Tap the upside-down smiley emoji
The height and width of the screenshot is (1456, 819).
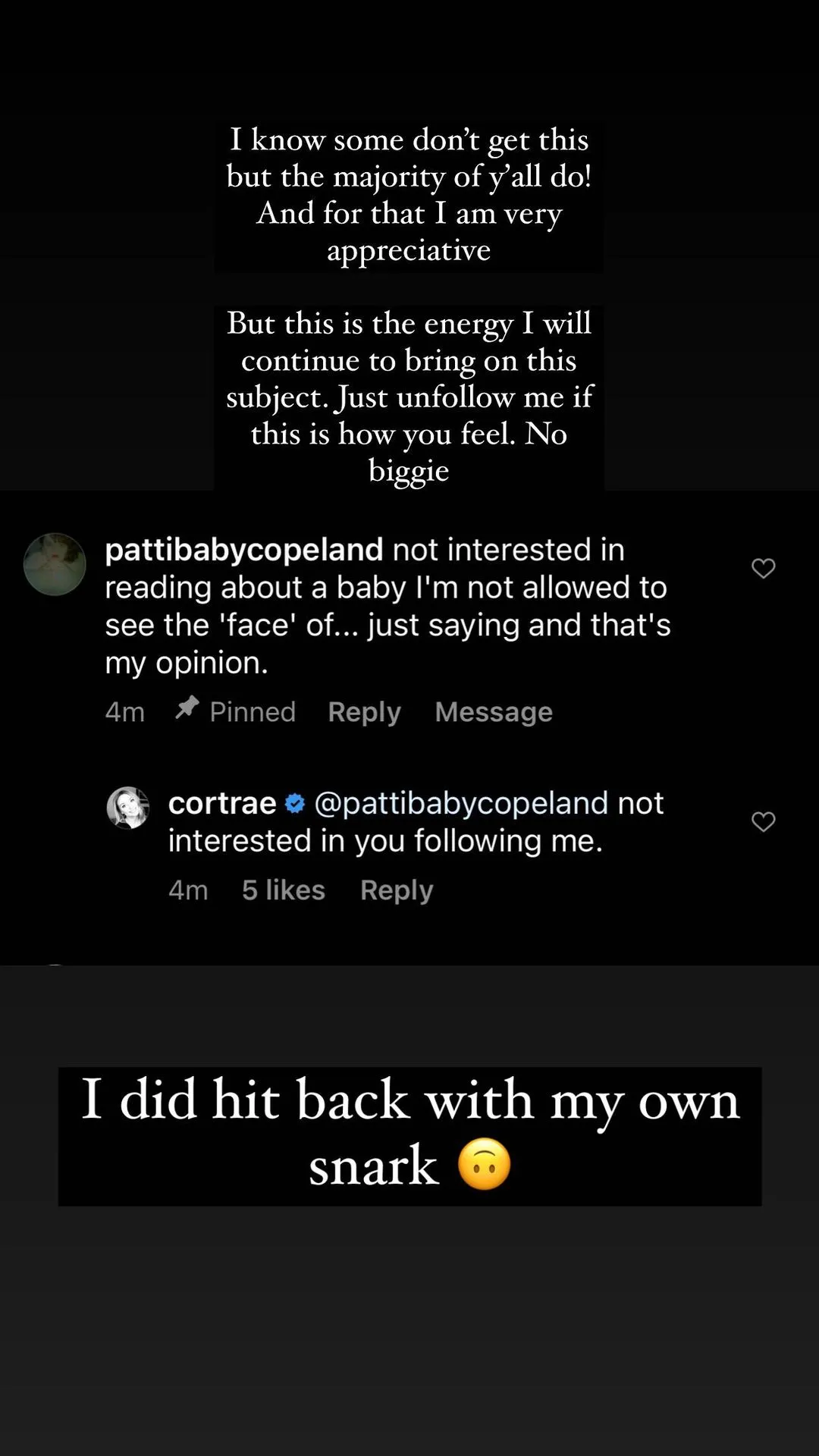click(x=484, y=1164)
